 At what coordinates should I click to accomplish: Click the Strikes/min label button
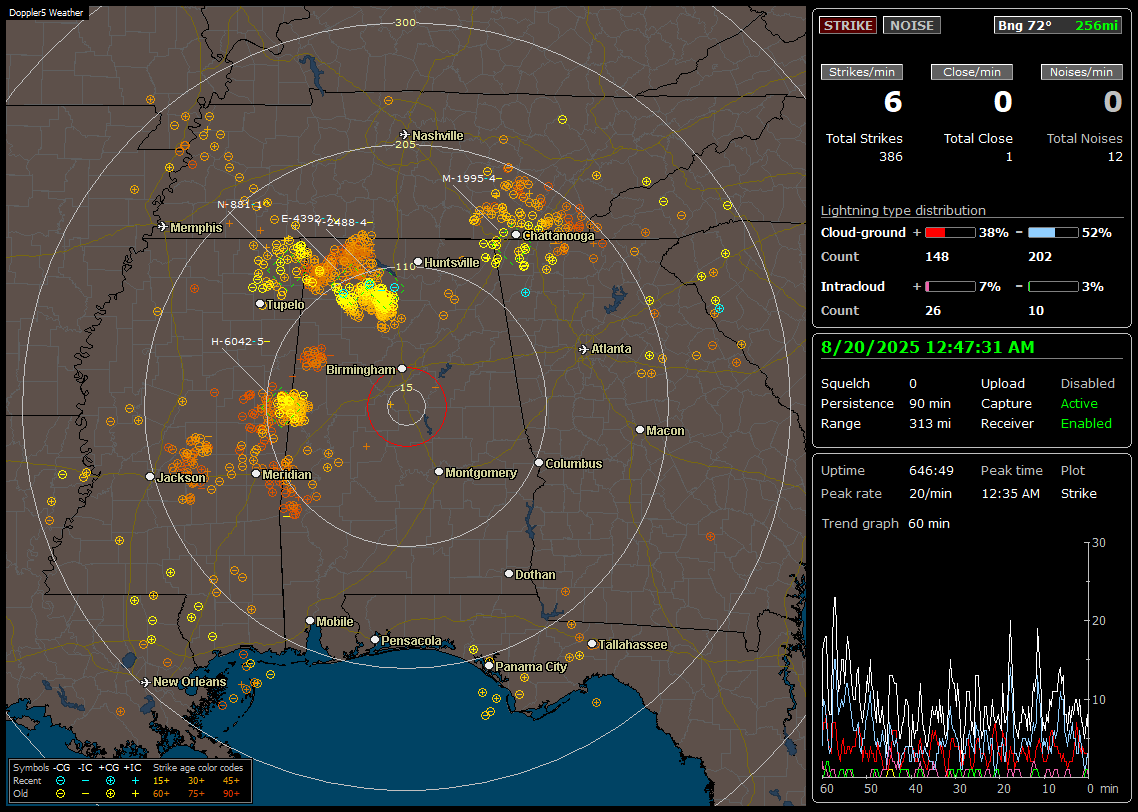pyautogui.click(x=861, y=72)
